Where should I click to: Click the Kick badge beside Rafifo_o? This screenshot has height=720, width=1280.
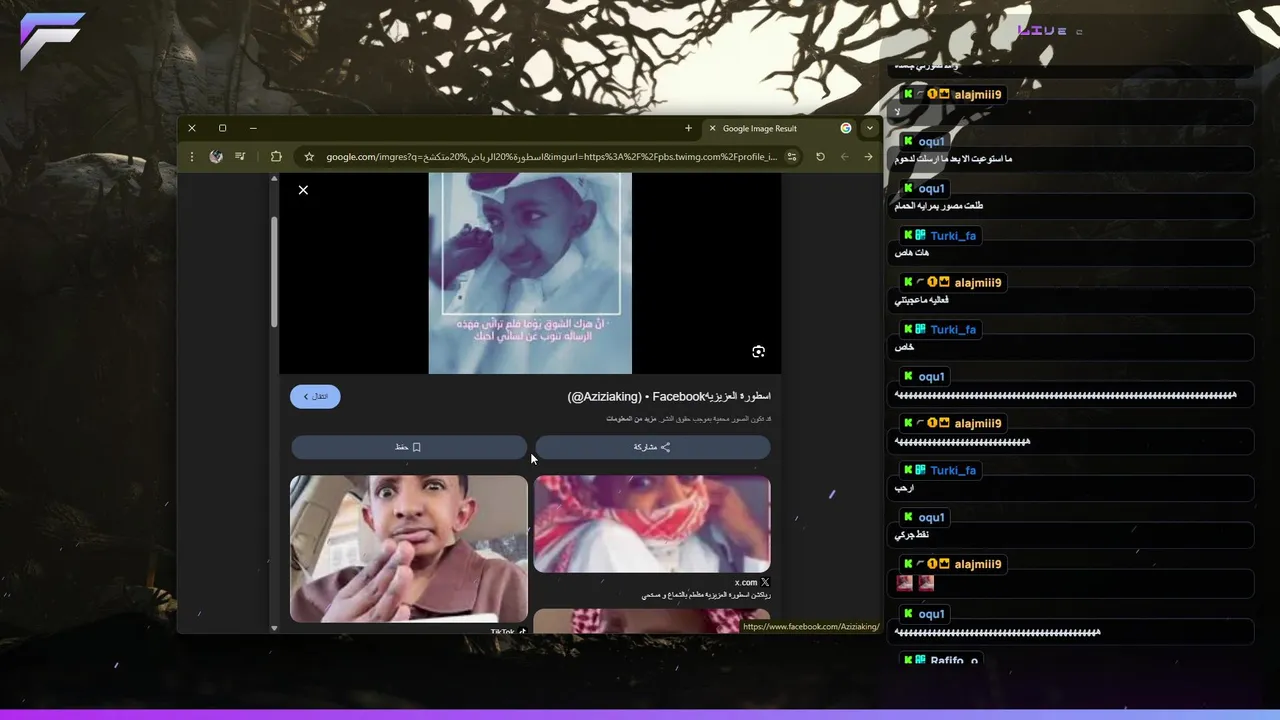[908, 660]
